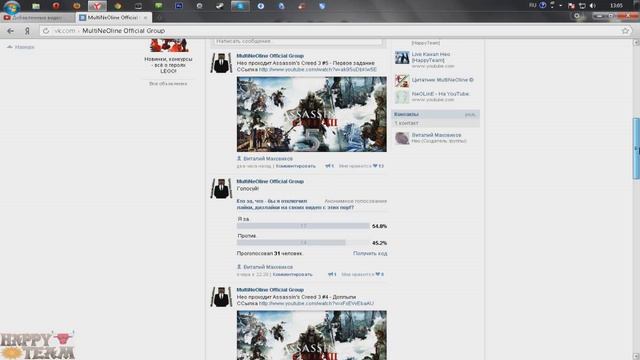Share the #5 post with the megaphone icon
The height and width of the screenshot is (360, 640).
329,166
